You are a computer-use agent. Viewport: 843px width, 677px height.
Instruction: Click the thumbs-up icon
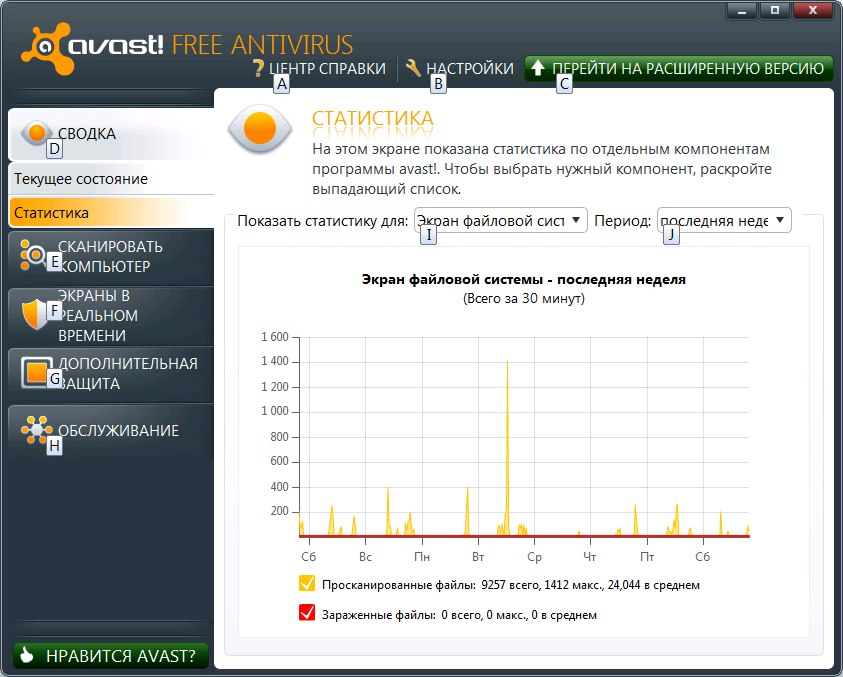click(26, 655)
